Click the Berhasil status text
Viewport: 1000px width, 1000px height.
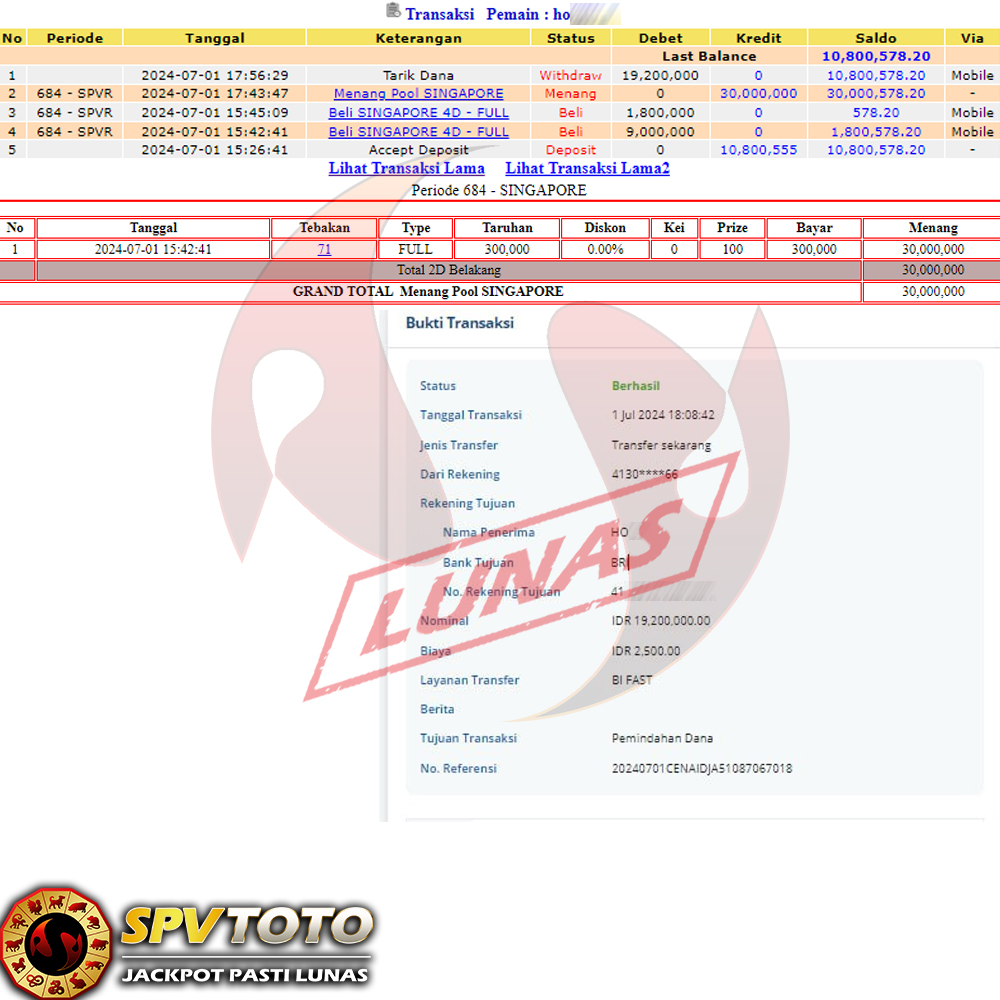coord(635,386)
